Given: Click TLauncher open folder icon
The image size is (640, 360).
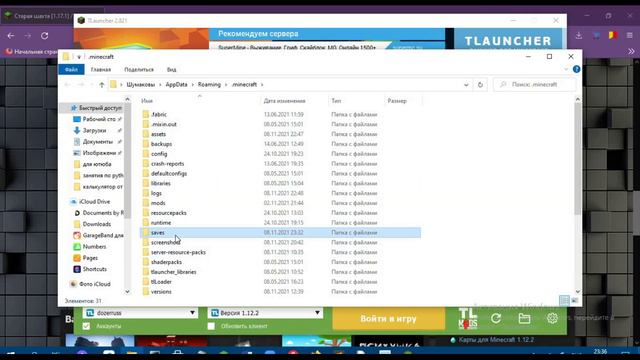Looking at the screenshot, I should pyautogui.click(x=524, y=318).
